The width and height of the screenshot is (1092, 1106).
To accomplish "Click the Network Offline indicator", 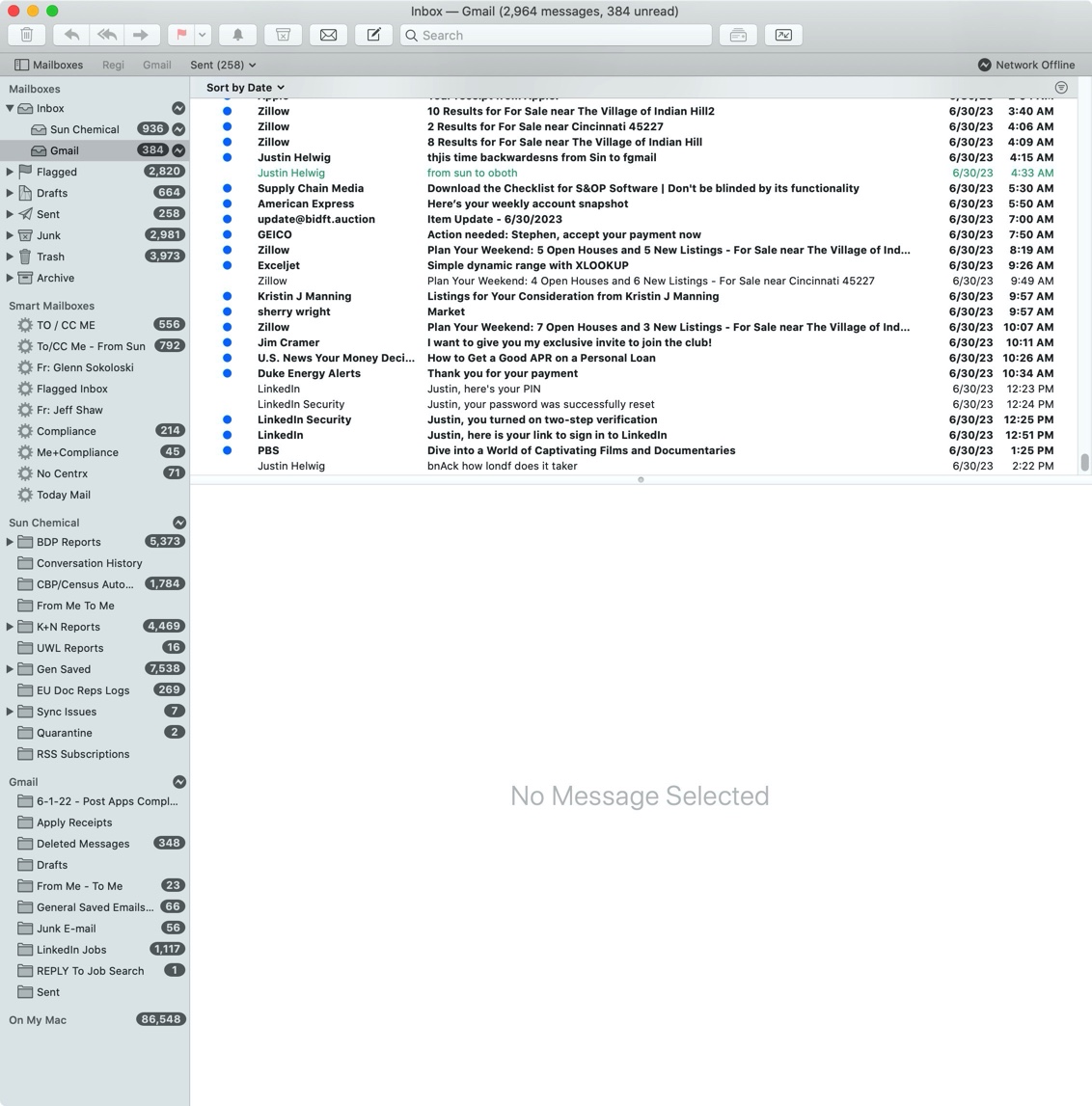I will click(x=1025, y=65).
